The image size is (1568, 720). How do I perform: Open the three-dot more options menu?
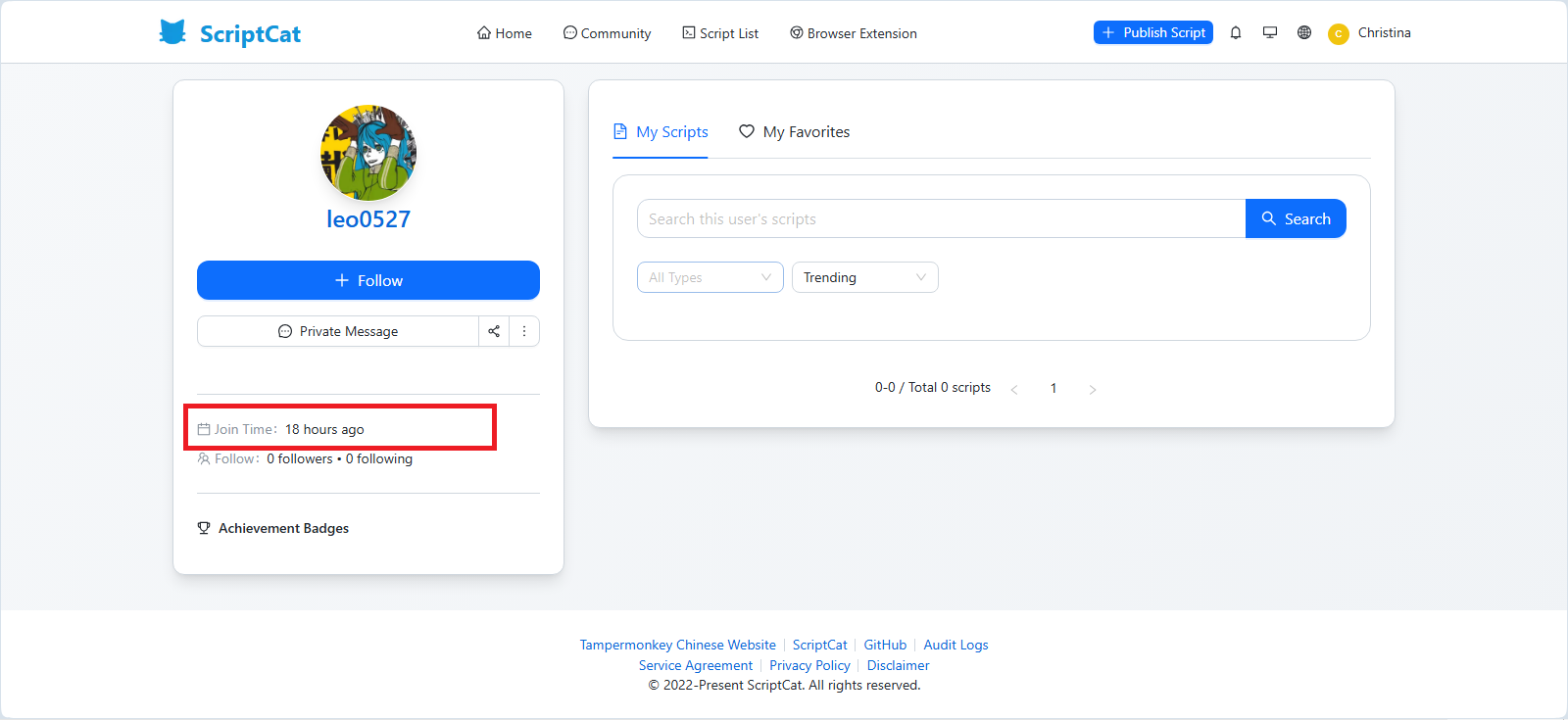[x=524, y=331]
